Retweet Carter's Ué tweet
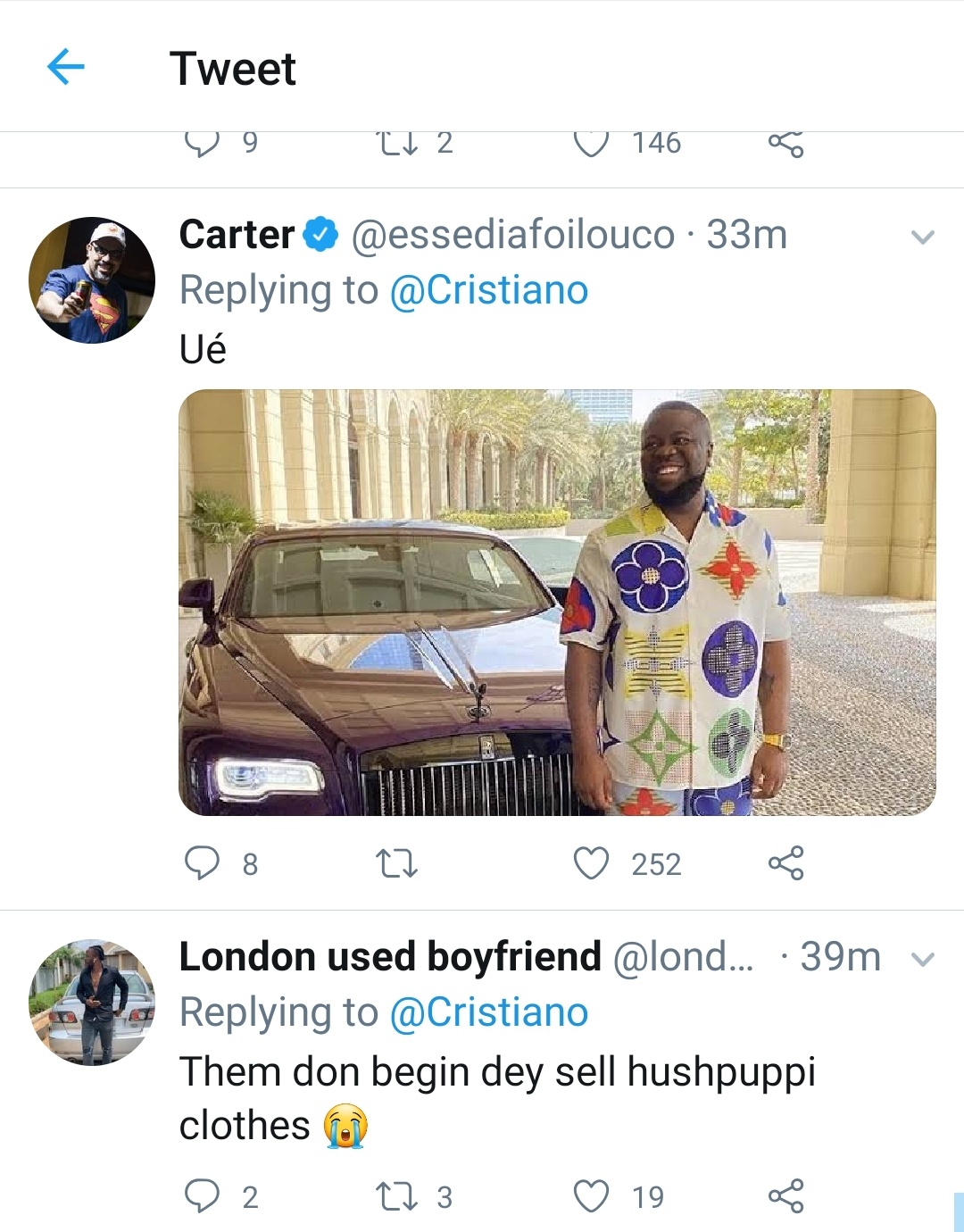The width and height of the screenshot is (964, 1232). [396, 863]
